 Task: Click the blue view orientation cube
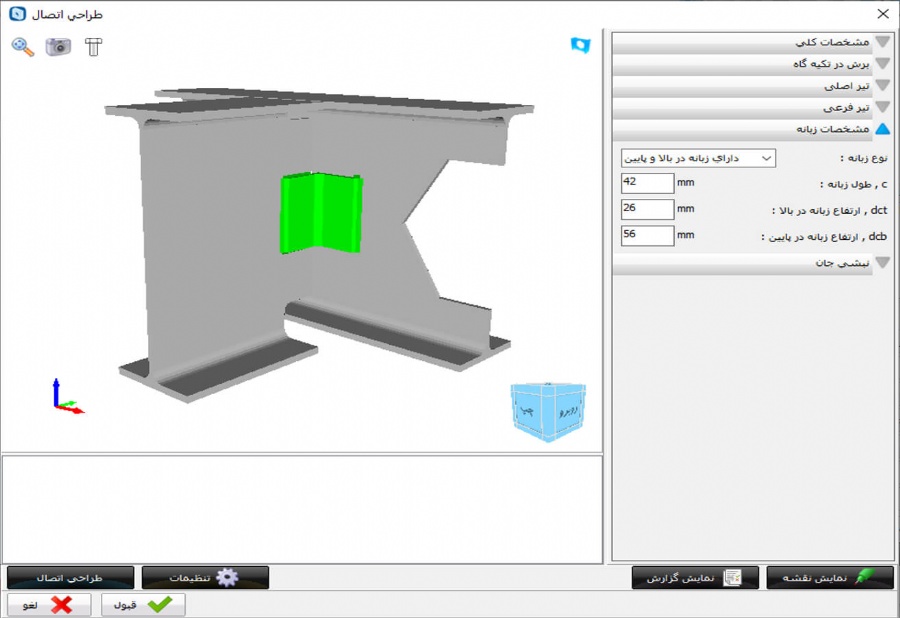tap(548, 408)
